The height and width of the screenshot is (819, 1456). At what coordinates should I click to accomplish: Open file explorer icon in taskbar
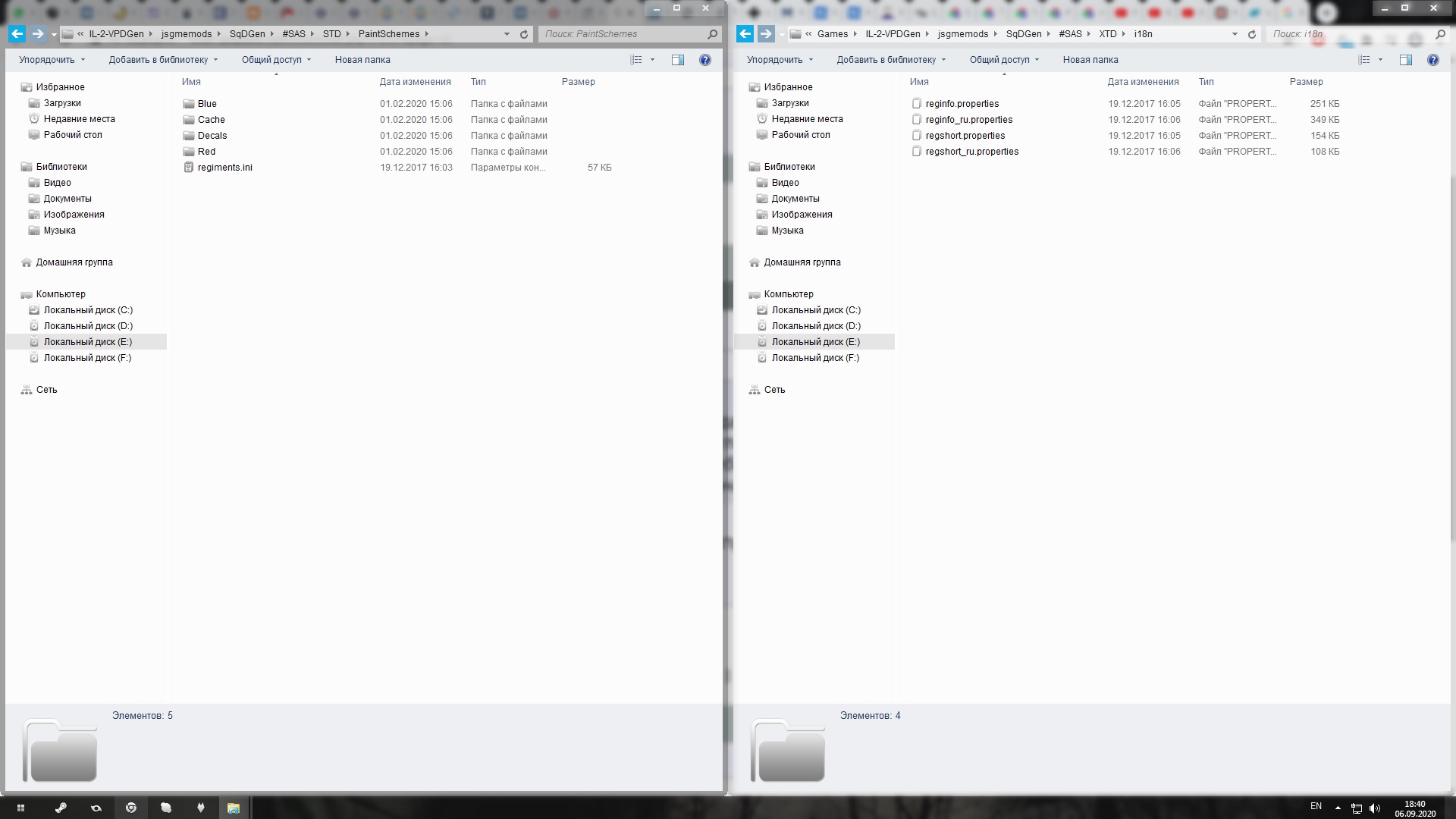pos(234,808)
